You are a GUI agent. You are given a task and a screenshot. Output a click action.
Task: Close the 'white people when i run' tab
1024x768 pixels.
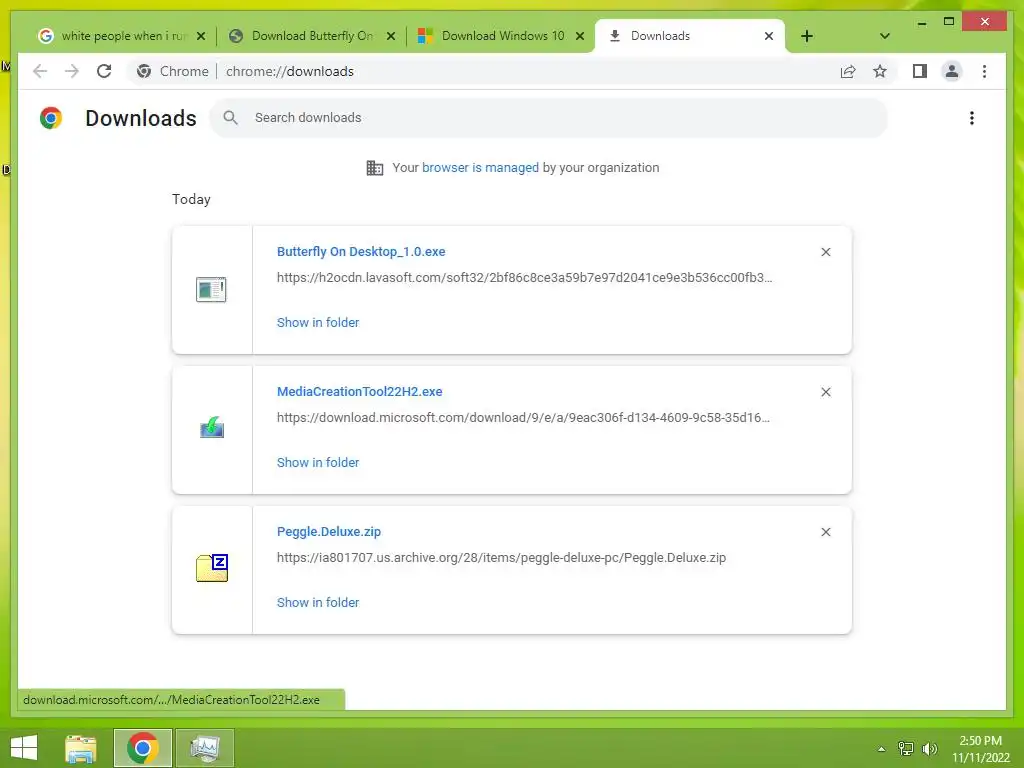pos(201,36)
